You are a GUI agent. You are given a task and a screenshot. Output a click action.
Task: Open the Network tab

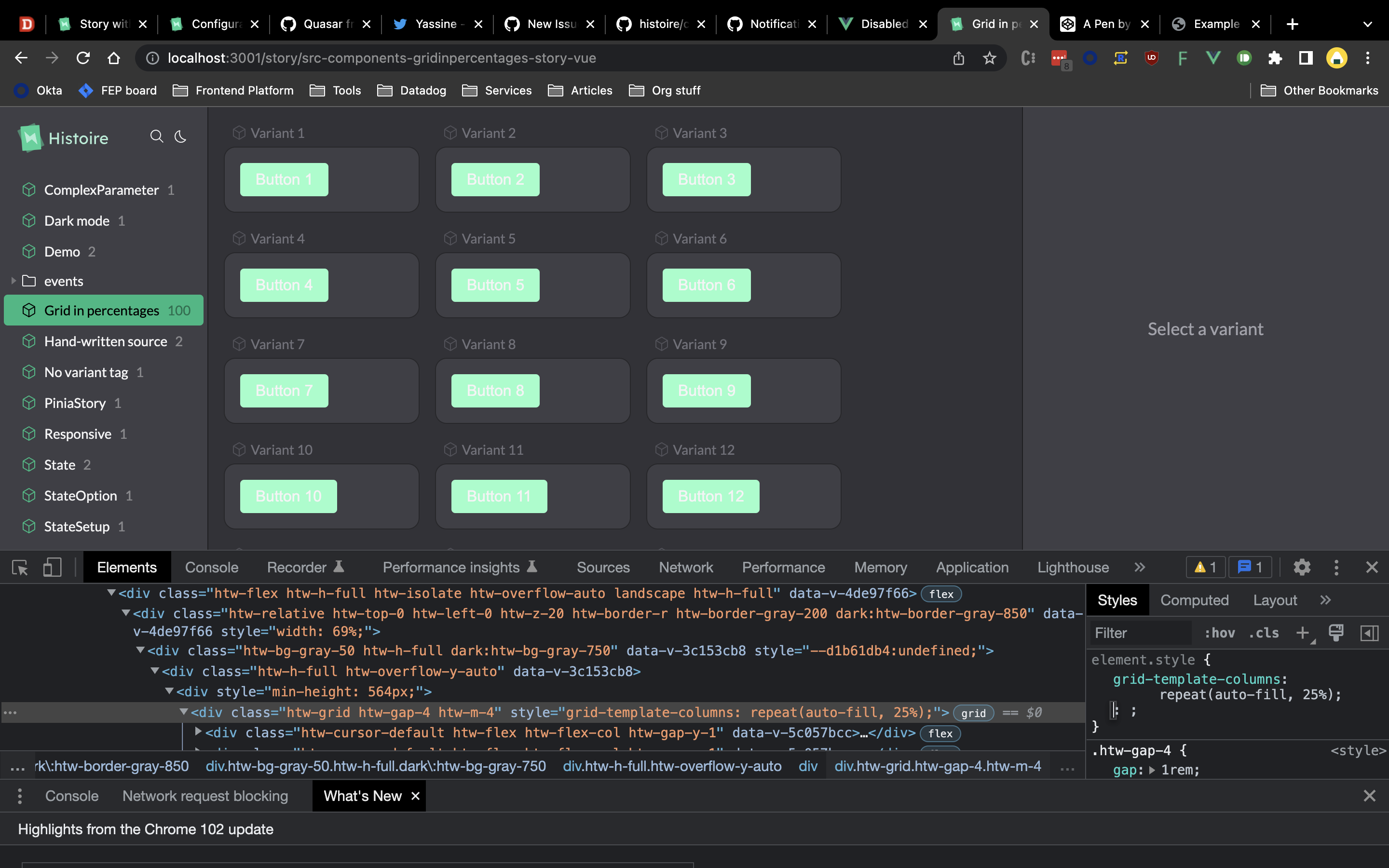pyautogui.click(x=686, y=568)
